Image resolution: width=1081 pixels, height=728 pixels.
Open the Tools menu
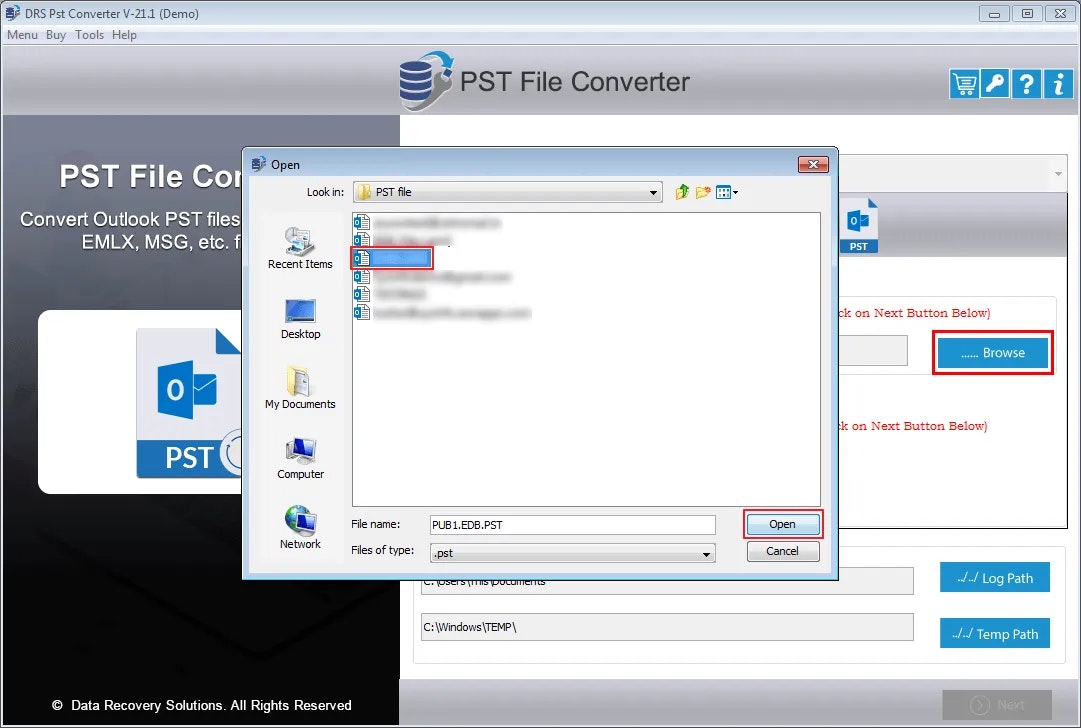click(x=89, y=34)
